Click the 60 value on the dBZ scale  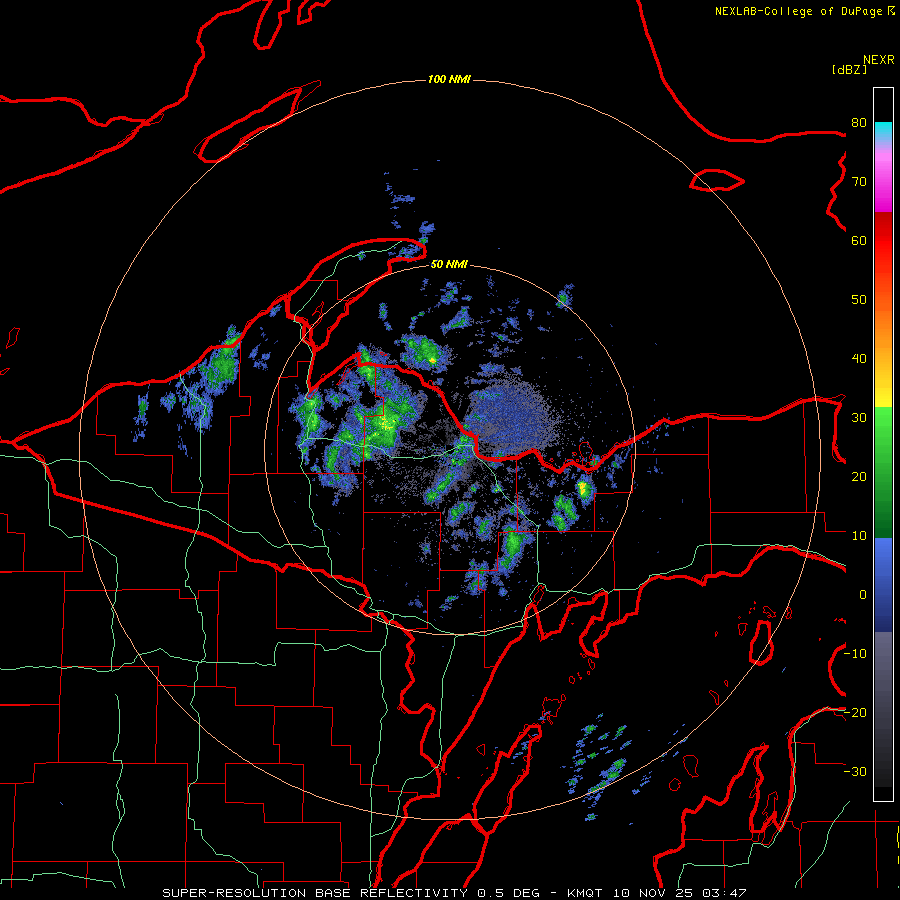859,240
